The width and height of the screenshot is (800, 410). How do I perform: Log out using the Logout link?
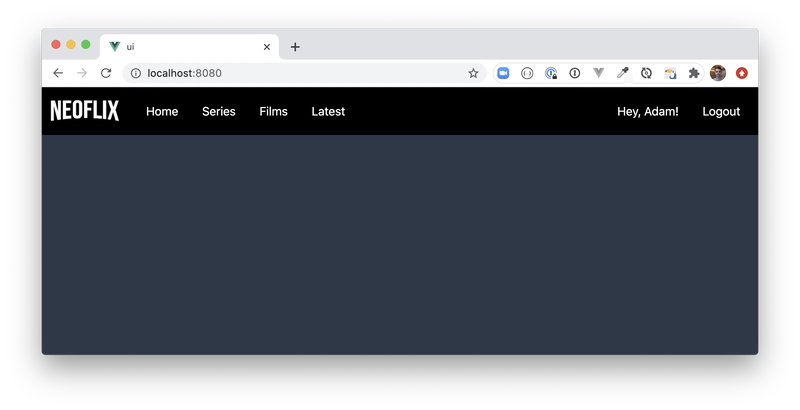tap(721, 112)
